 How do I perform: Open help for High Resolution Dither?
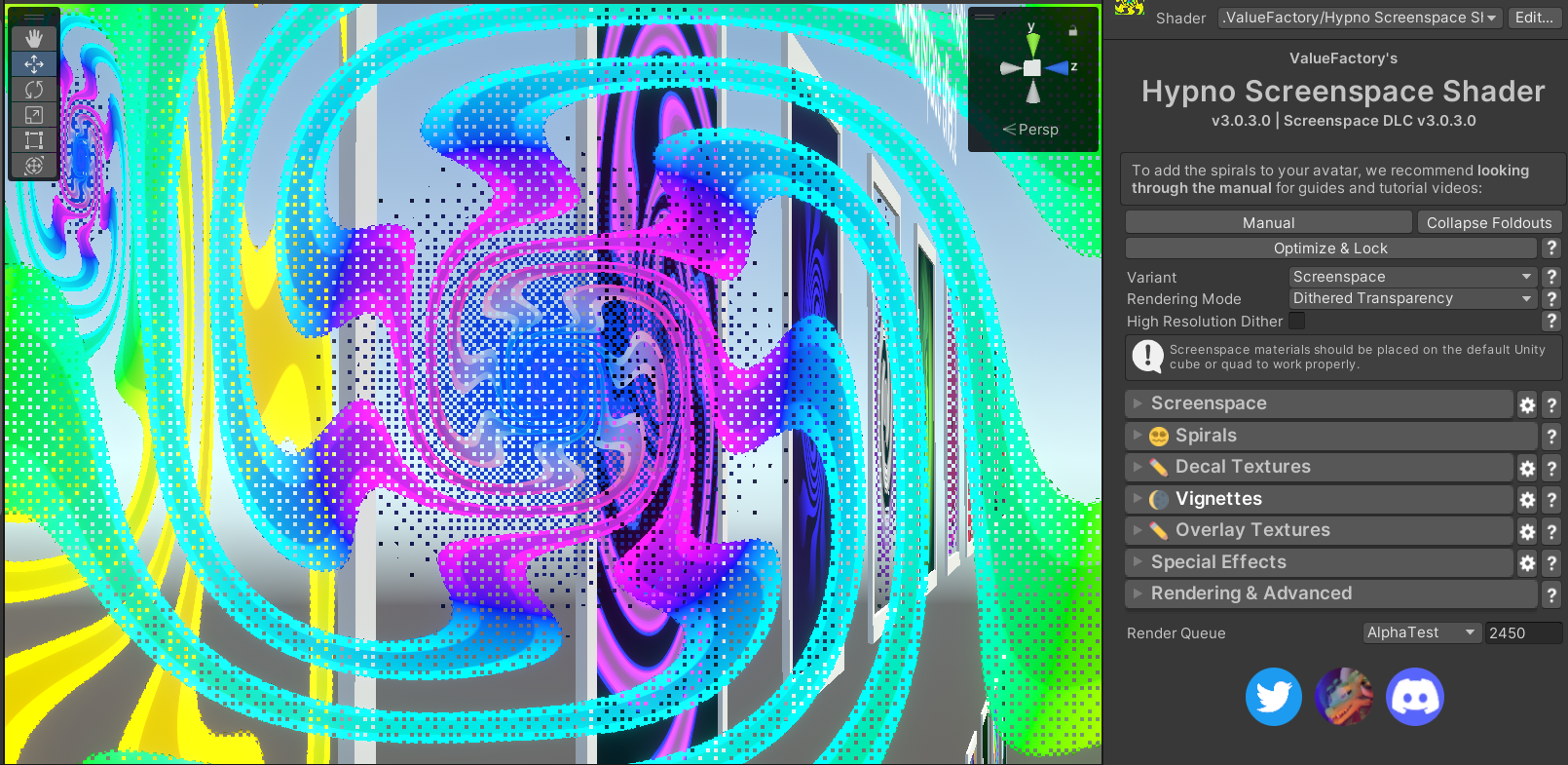click(1551, 321)
